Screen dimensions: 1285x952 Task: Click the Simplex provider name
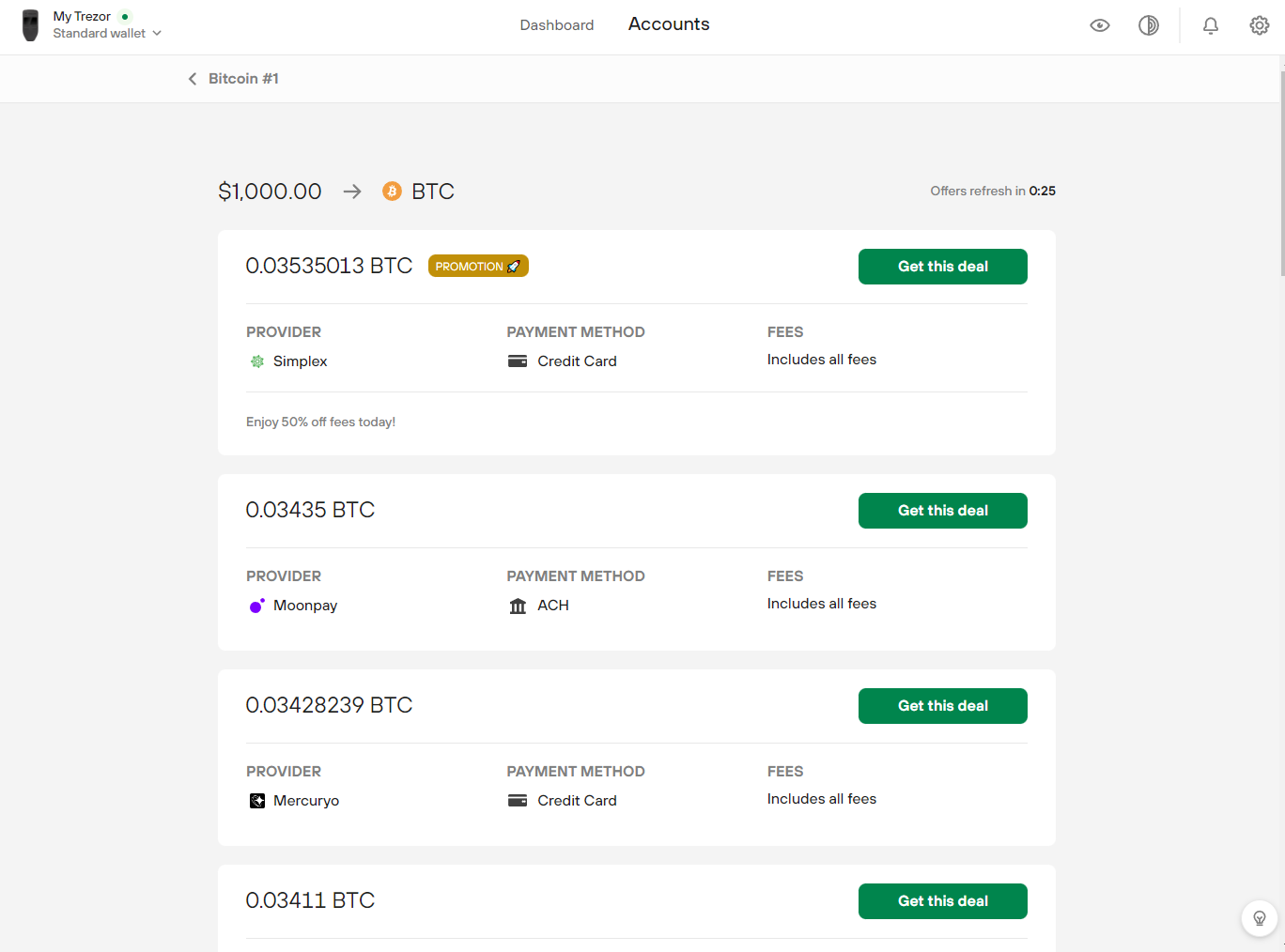(301, 361)
